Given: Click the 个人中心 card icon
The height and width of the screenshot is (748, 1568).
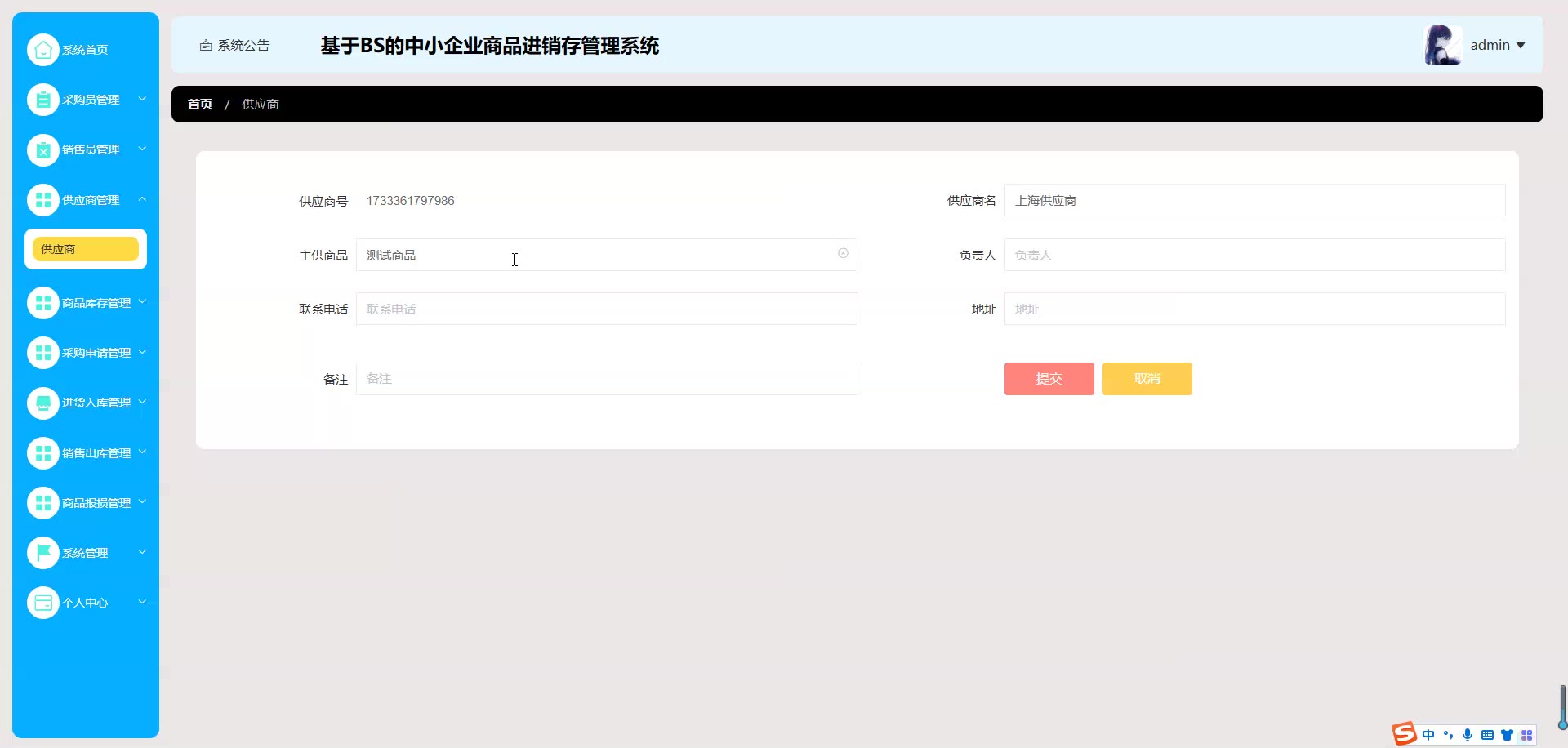Looking at the screenshot, I should [x=43, y=603].
